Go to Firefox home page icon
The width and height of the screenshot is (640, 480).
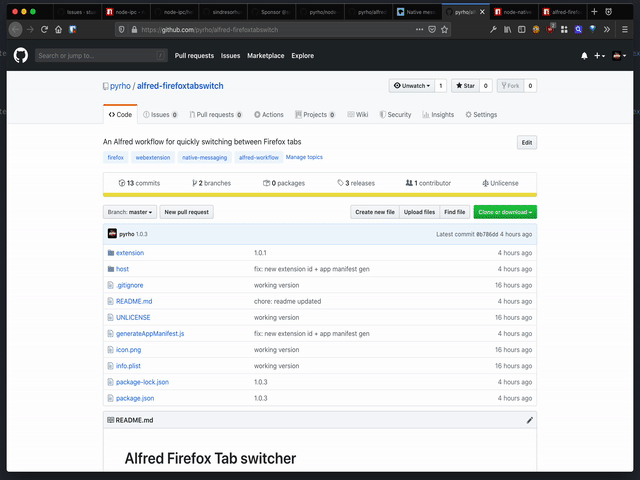tap(58, 29)
